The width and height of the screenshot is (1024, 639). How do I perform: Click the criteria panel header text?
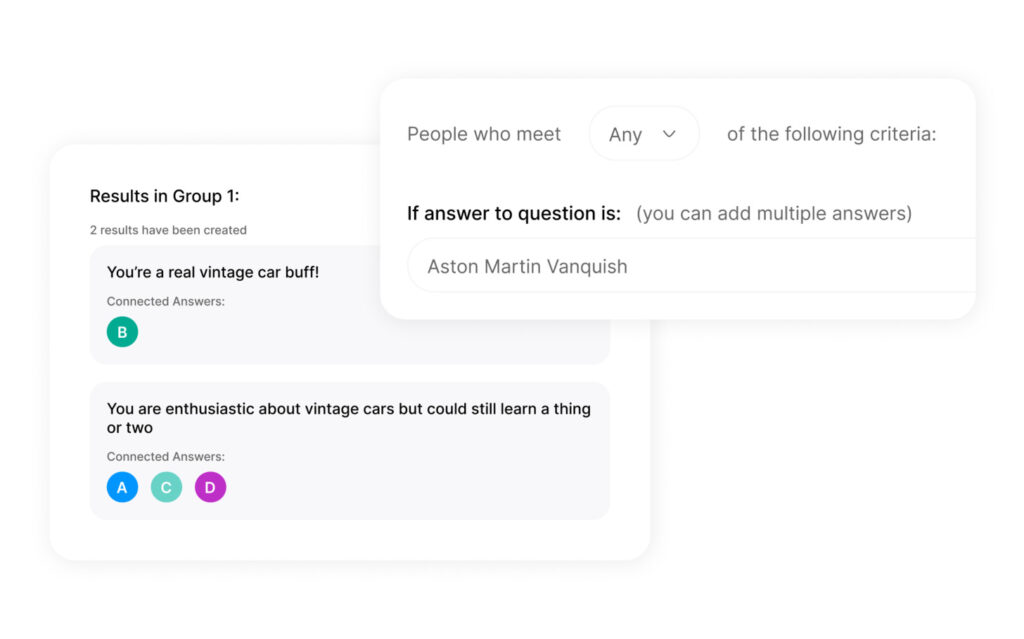[x=484, y=133]
